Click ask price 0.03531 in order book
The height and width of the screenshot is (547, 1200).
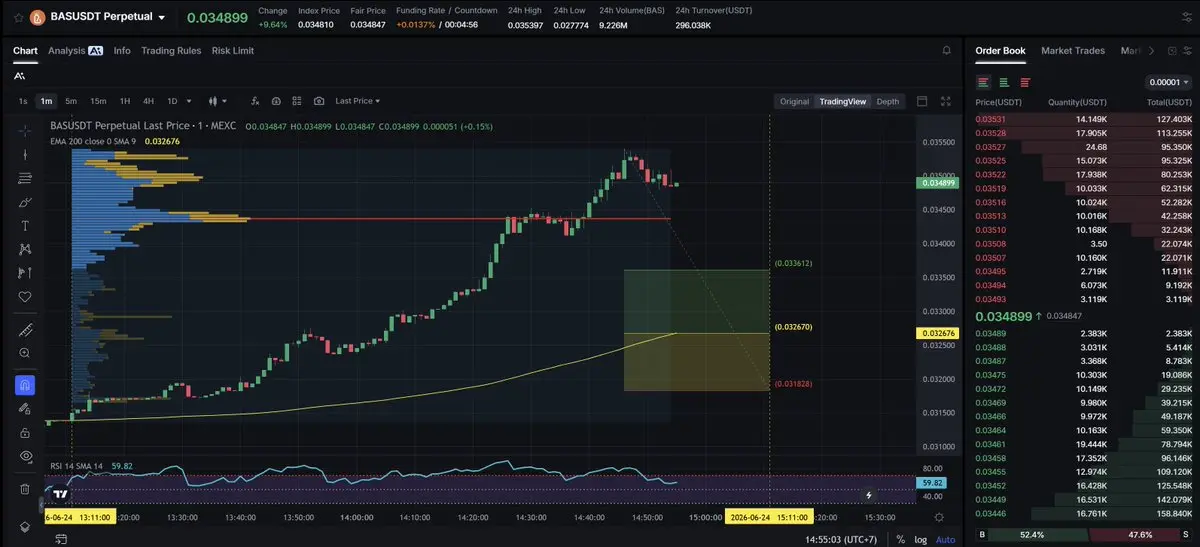(x=991, y=119)
